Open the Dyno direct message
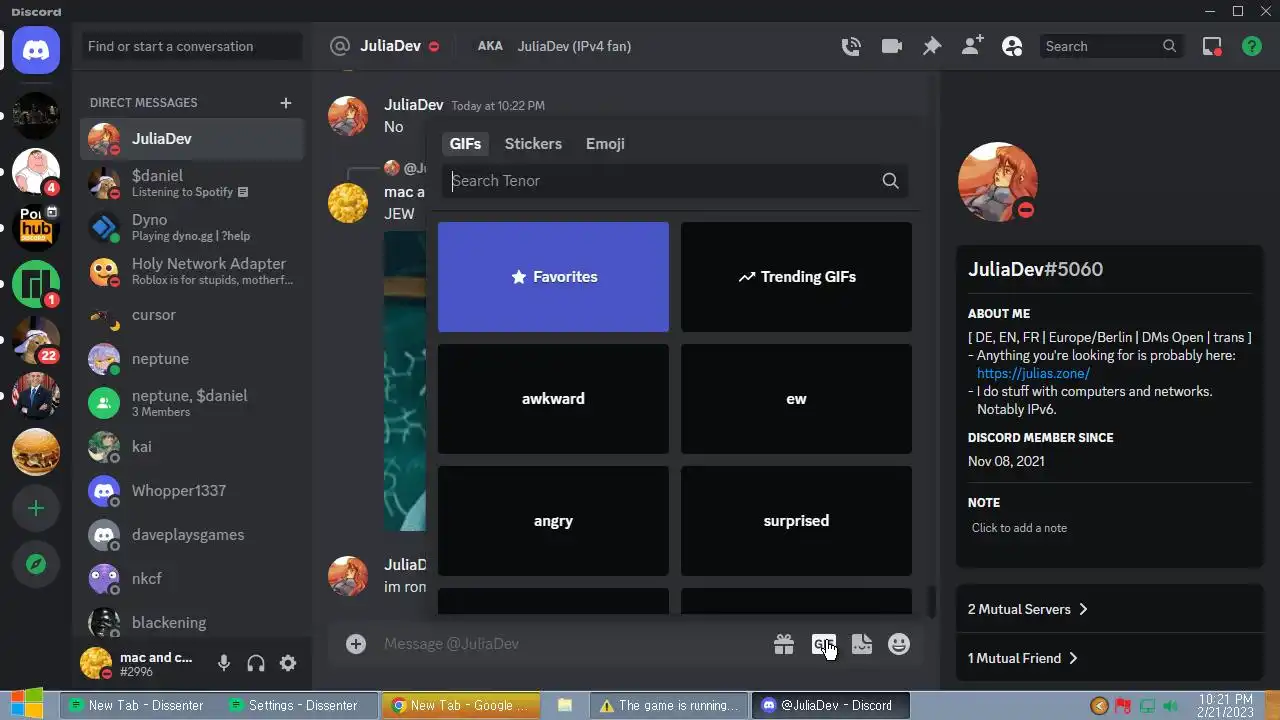Screen dimensions: 1280x720 click(192, 227)
